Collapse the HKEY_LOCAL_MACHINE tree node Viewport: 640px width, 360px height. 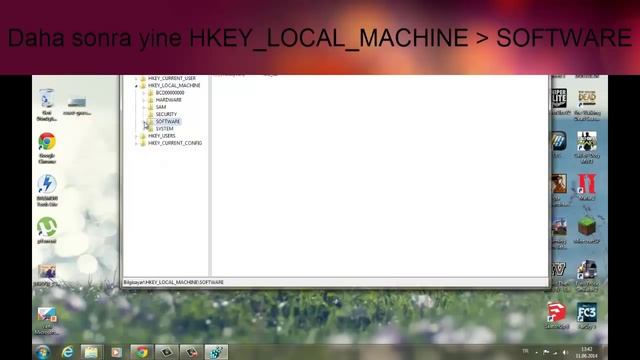coord(136,86)
